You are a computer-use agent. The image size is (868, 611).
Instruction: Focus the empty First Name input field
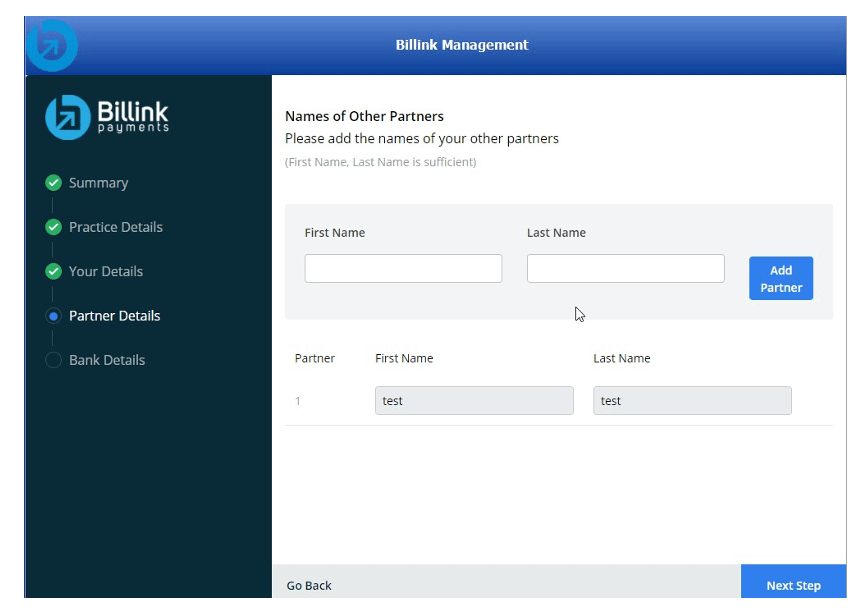pyautogui.click(x=403, y=268)
